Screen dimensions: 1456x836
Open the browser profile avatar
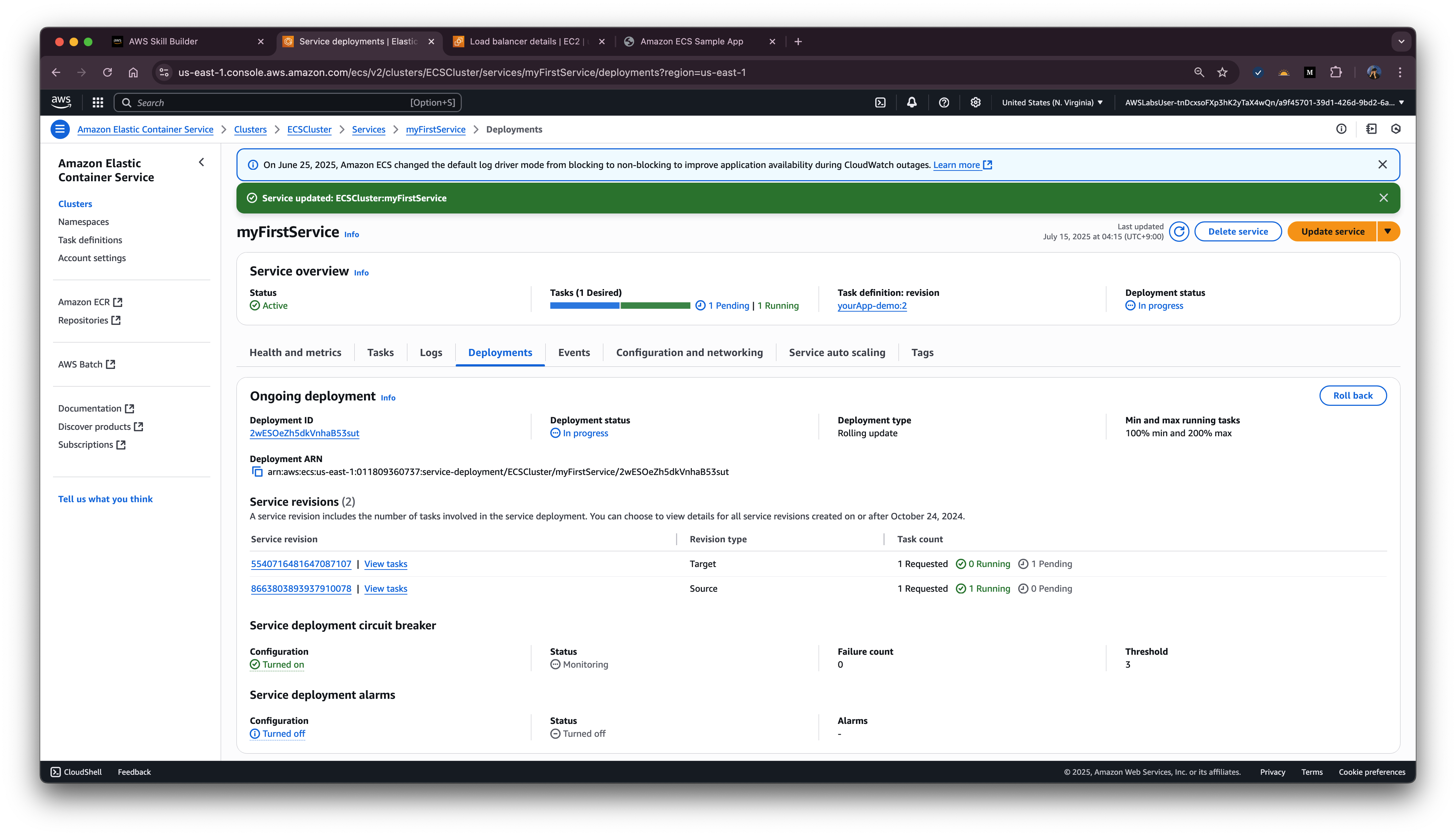1374,72
